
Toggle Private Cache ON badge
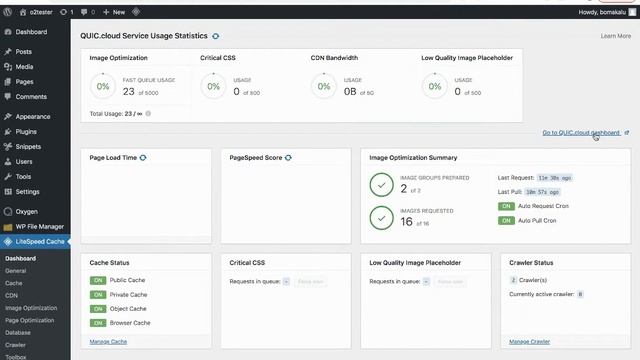point(98,295)
